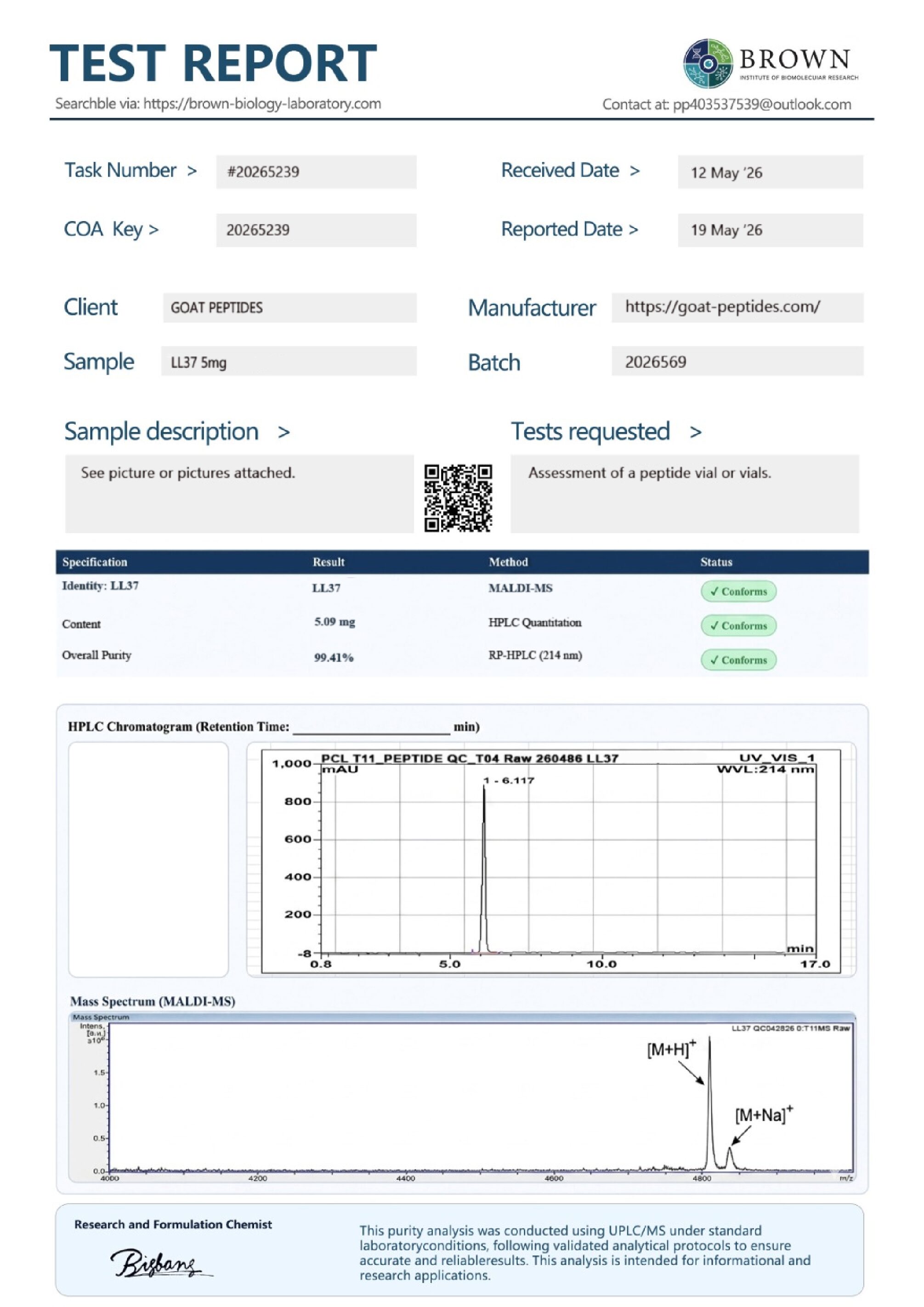The height and width of the screenshot is (1307, 924).
Task: Click the '1 - 6.117' peak label
Action: pos(509,780)
